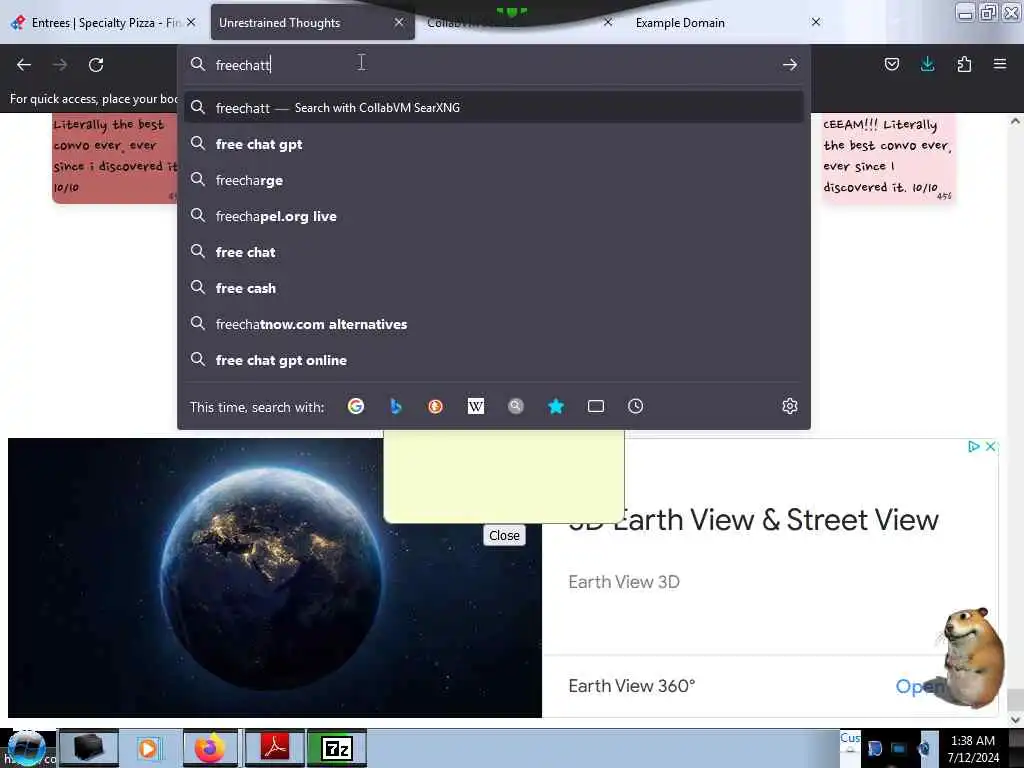Search history using the clock icon
Viewport: 1024px width, 768px height.
point(635,406)
